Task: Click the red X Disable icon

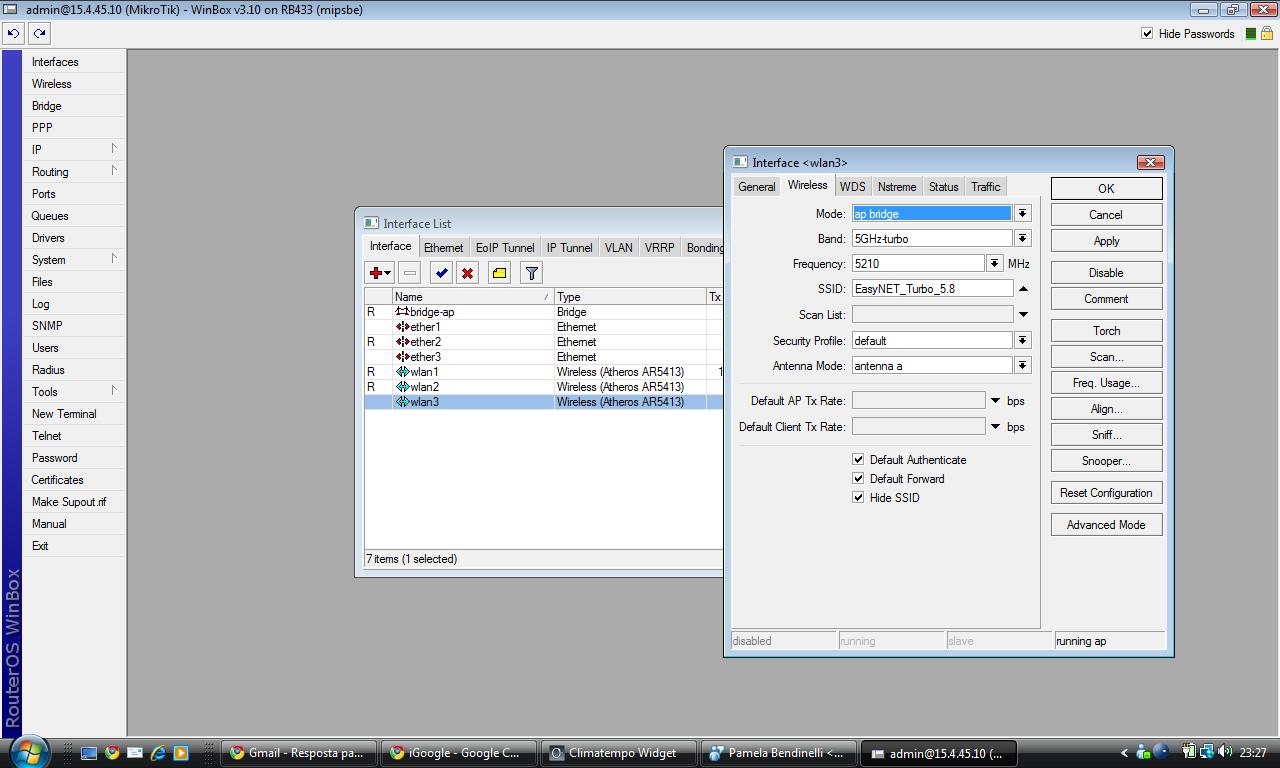Action: click(467, 272)
